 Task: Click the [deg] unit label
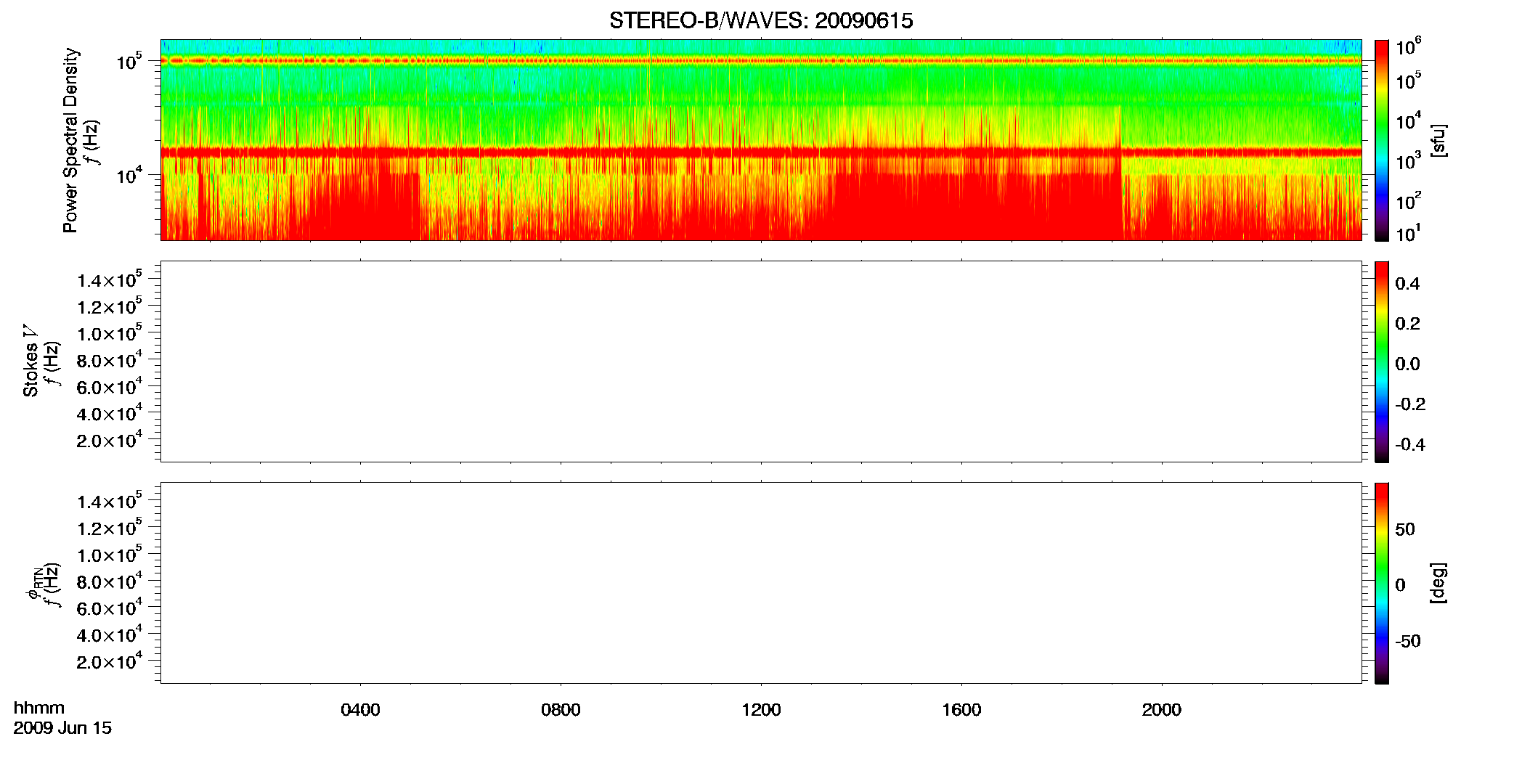[1438, 583]
